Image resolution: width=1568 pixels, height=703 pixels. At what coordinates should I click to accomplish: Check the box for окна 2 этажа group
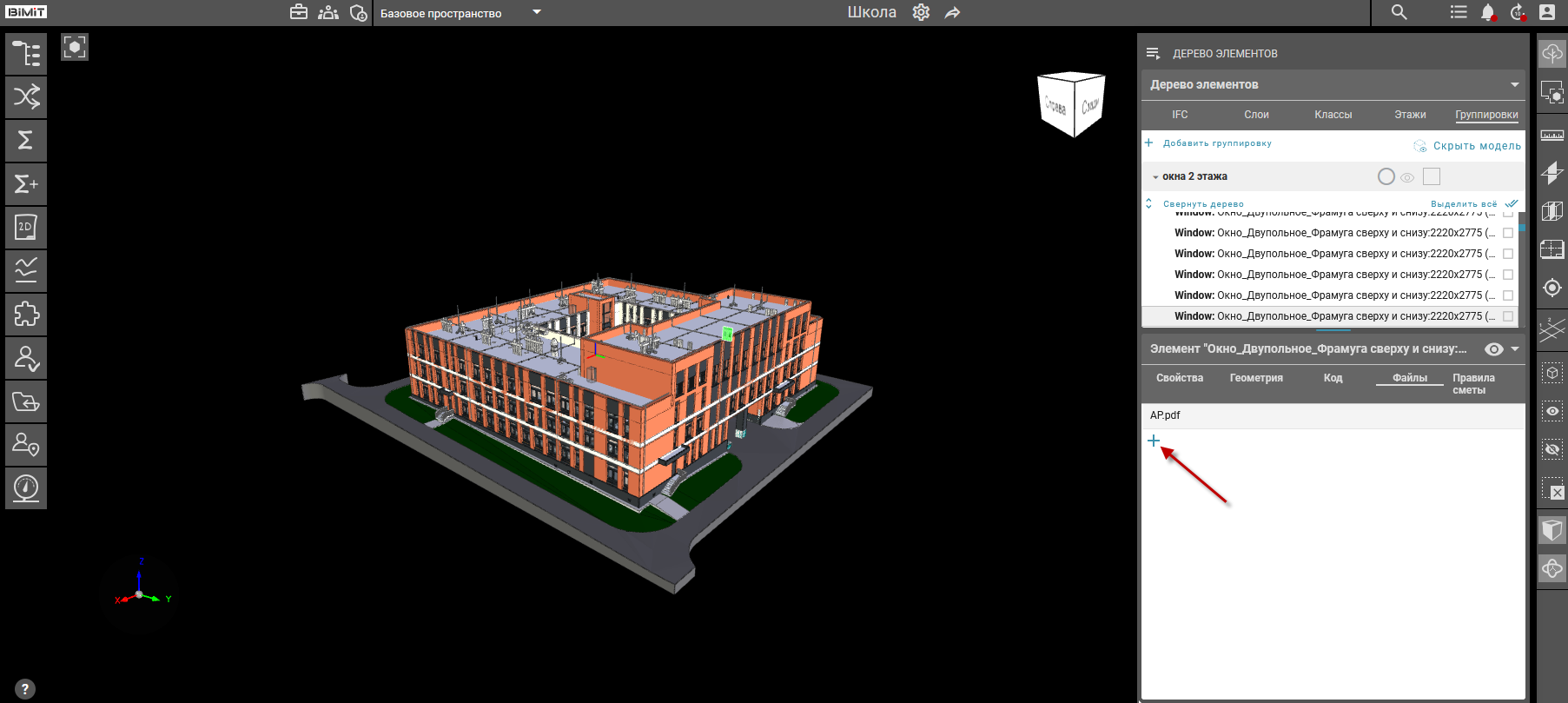click(1432, 176)
